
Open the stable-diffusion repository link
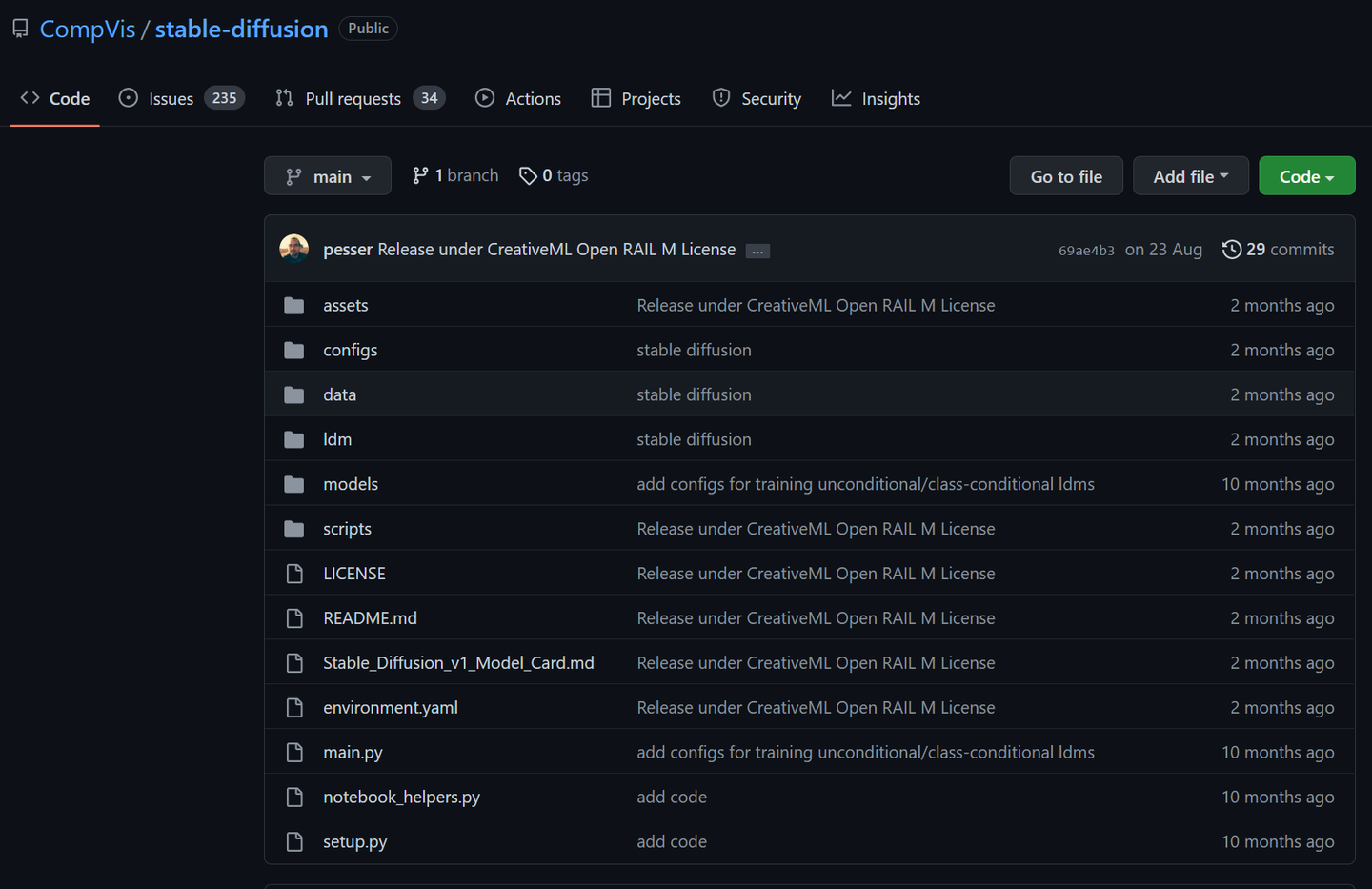242,29
